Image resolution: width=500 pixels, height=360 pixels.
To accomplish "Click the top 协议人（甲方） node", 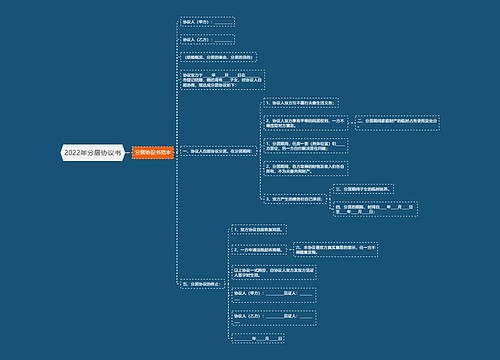I will (207, 22).
